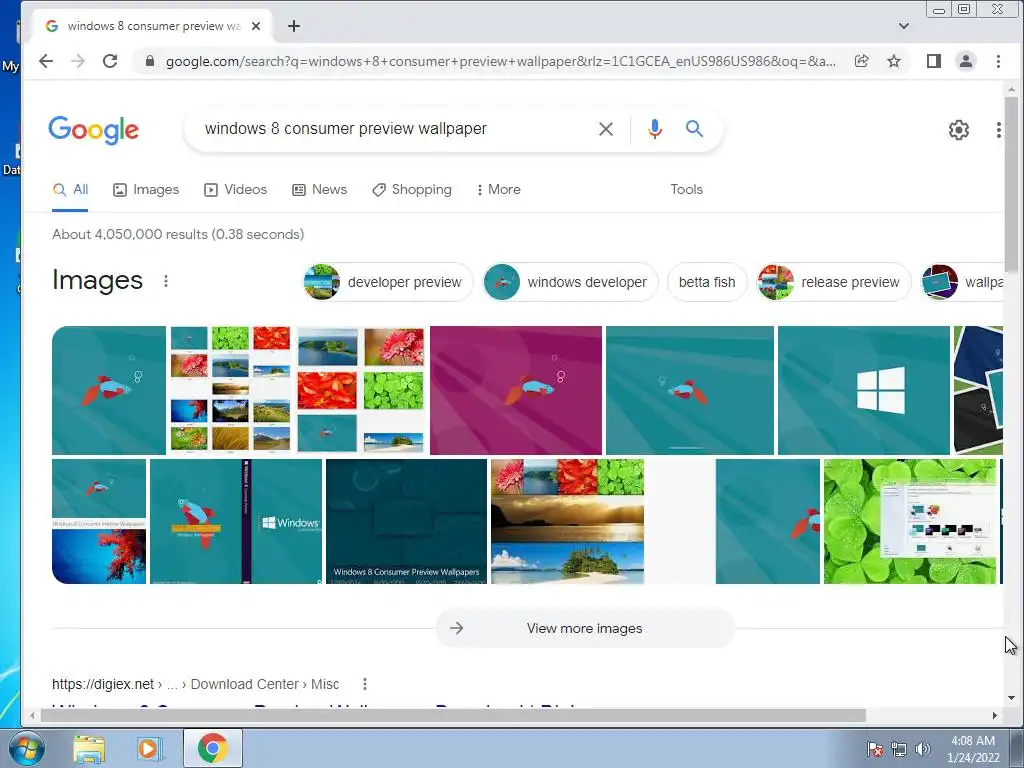Image resolution: width=1024 pixels, height=768 pixels.
Task: Submit search with magnifier icon
Action: click(694, 129)
